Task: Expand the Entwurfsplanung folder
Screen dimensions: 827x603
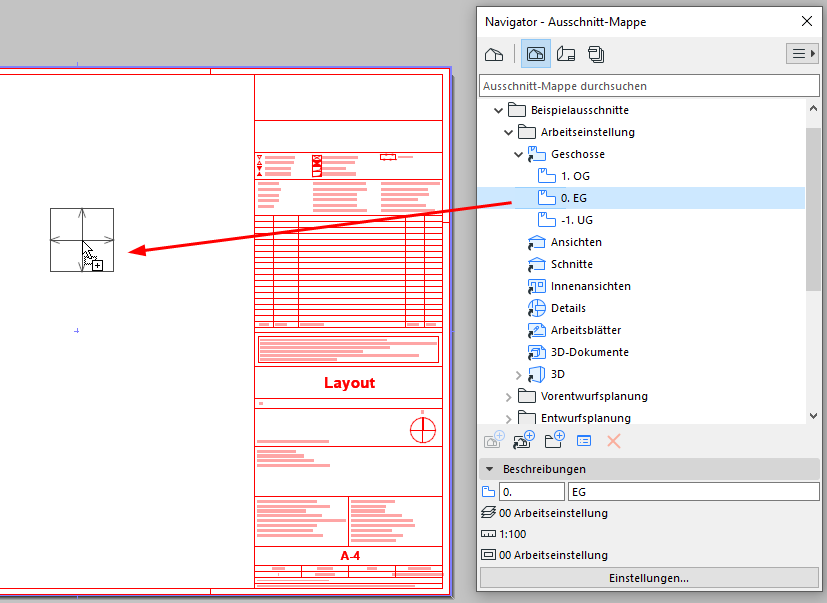Action: [x=508, y=419]
